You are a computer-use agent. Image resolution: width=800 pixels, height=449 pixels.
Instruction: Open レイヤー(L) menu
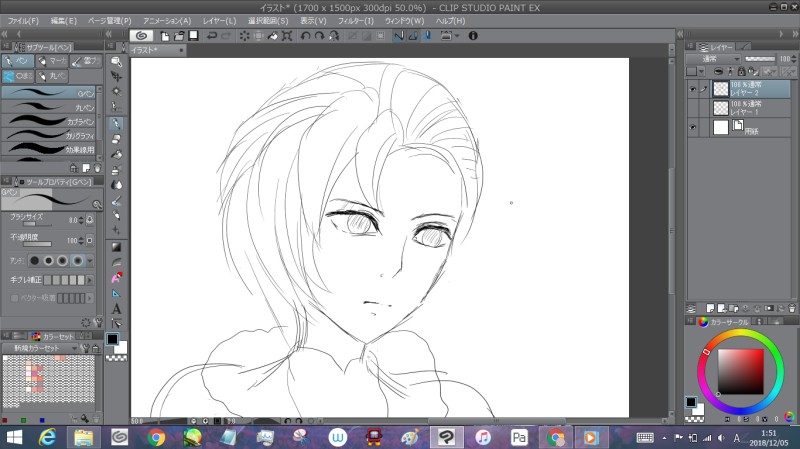click(x=219, y=21)
